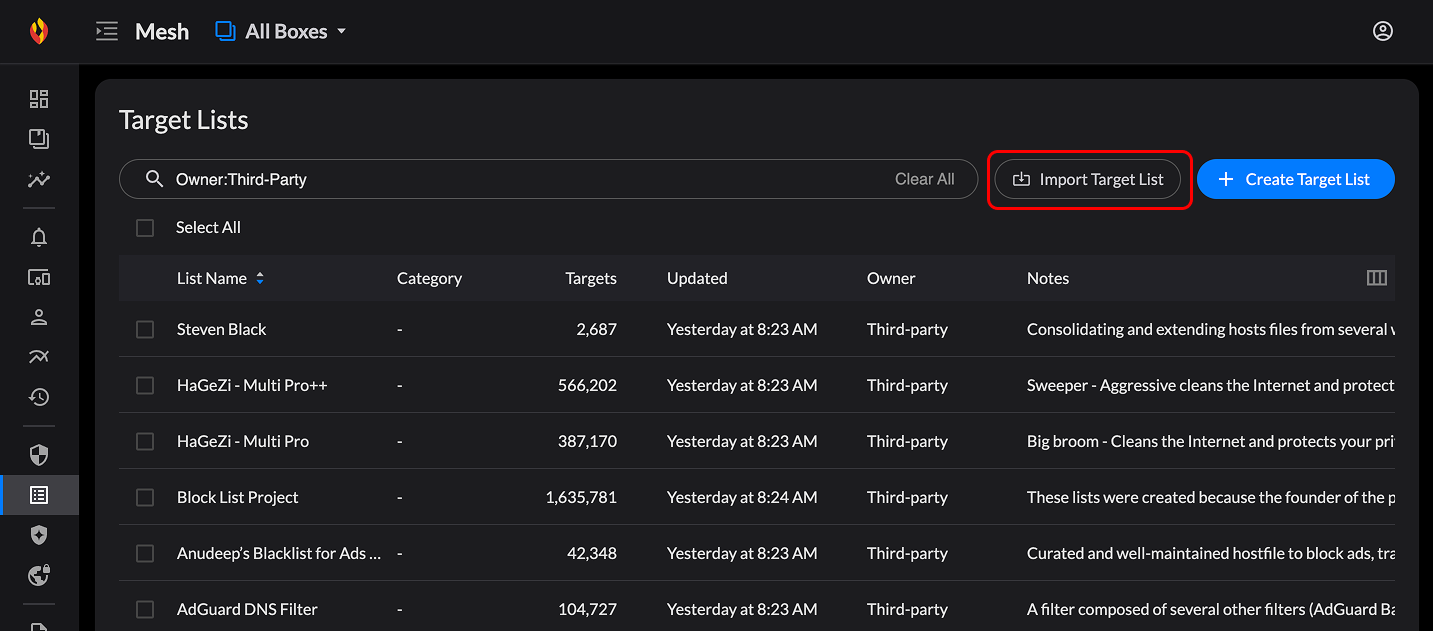Image resolution: width=1433 pixels, height=631 pixels.
Task: Click the Firewalla flame logo
Action: 39,32
